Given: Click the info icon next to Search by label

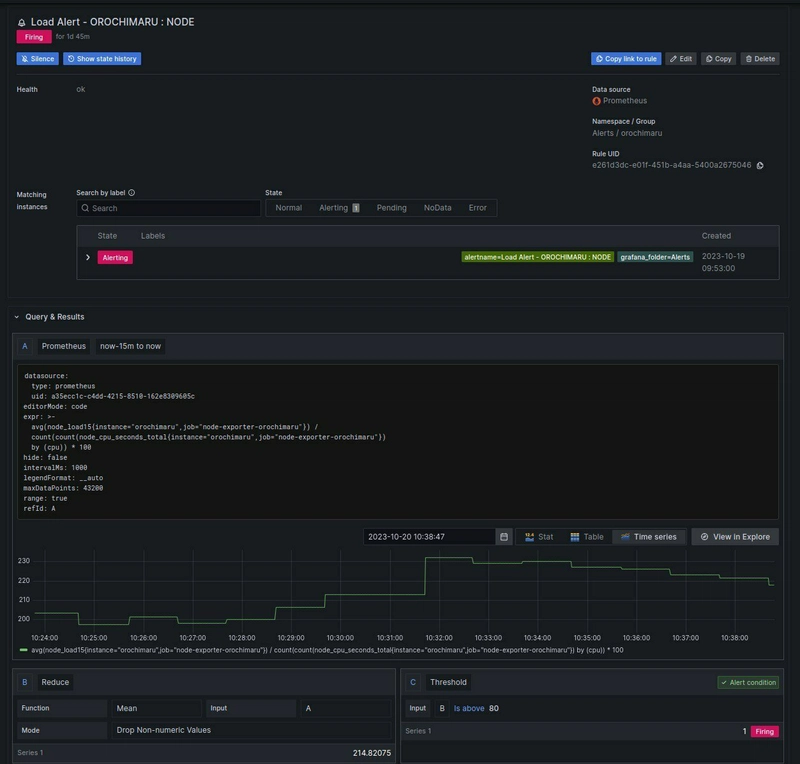Looking at the screenshot, I should 132,193.
